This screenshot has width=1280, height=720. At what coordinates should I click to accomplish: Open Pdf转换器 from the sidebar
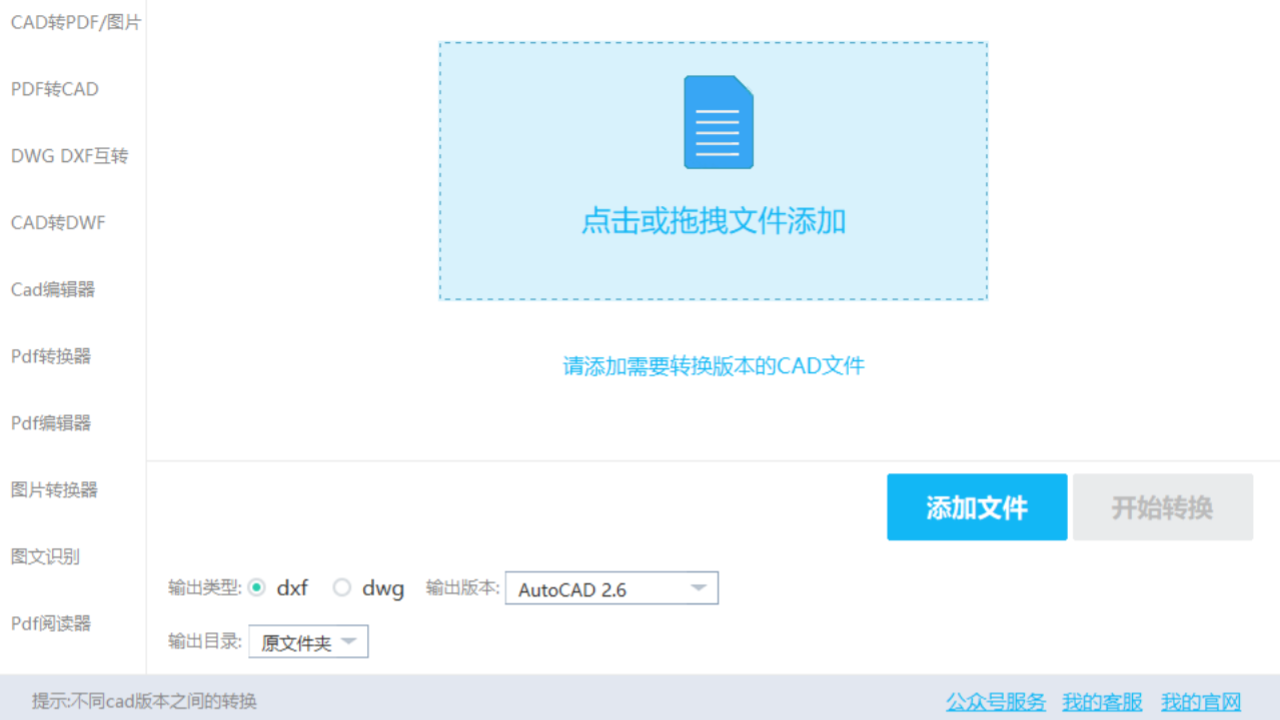click(x=51, y=356)
